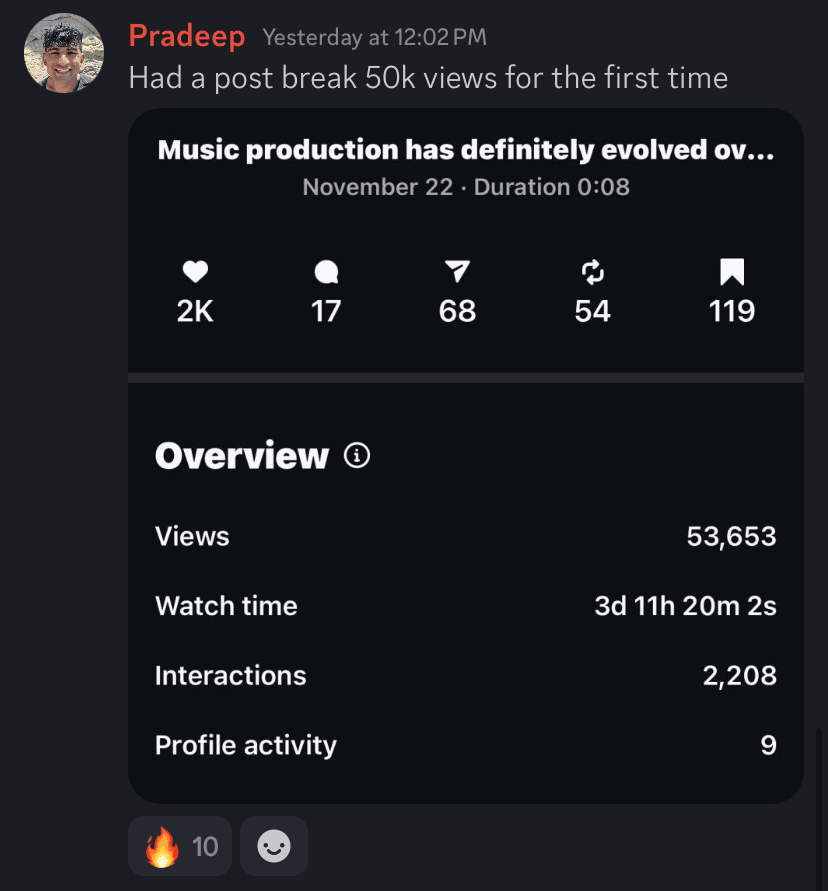Click the share arrow icon
The width and height of the screenshot is (828, 891).
(457, 271)
